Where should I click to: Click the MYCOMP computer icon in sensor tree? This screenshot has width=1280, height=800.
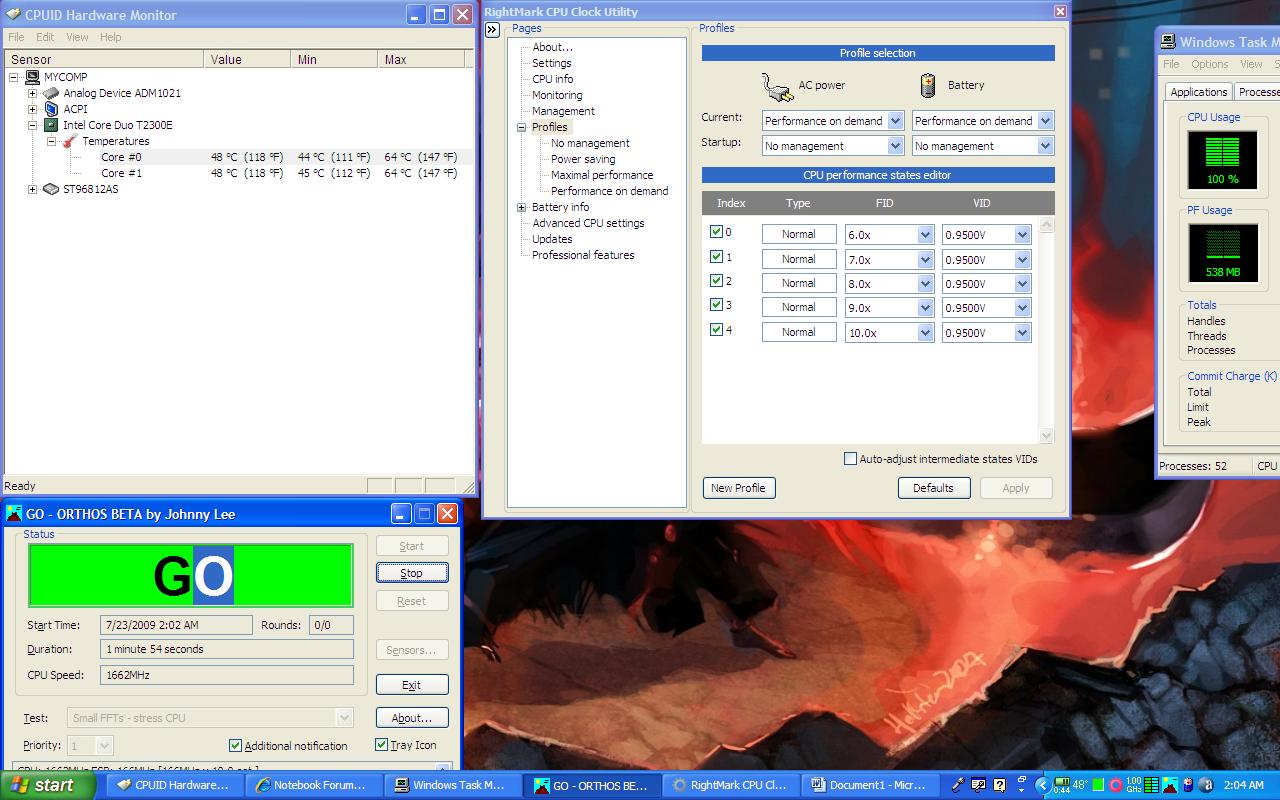[32, 77]
